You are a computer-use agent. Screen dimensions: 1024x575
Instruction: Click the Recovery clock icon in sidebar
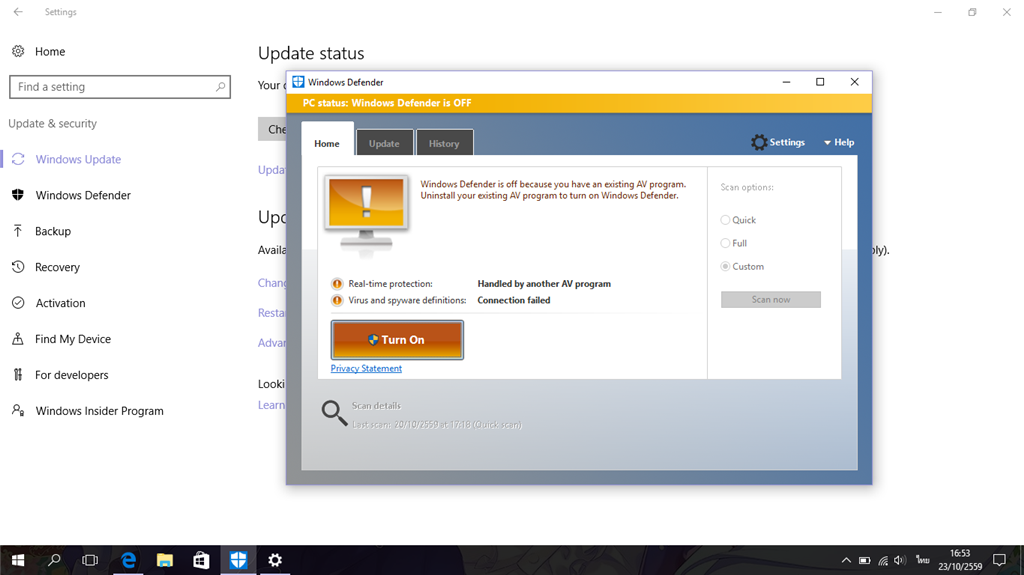point(18,267)
